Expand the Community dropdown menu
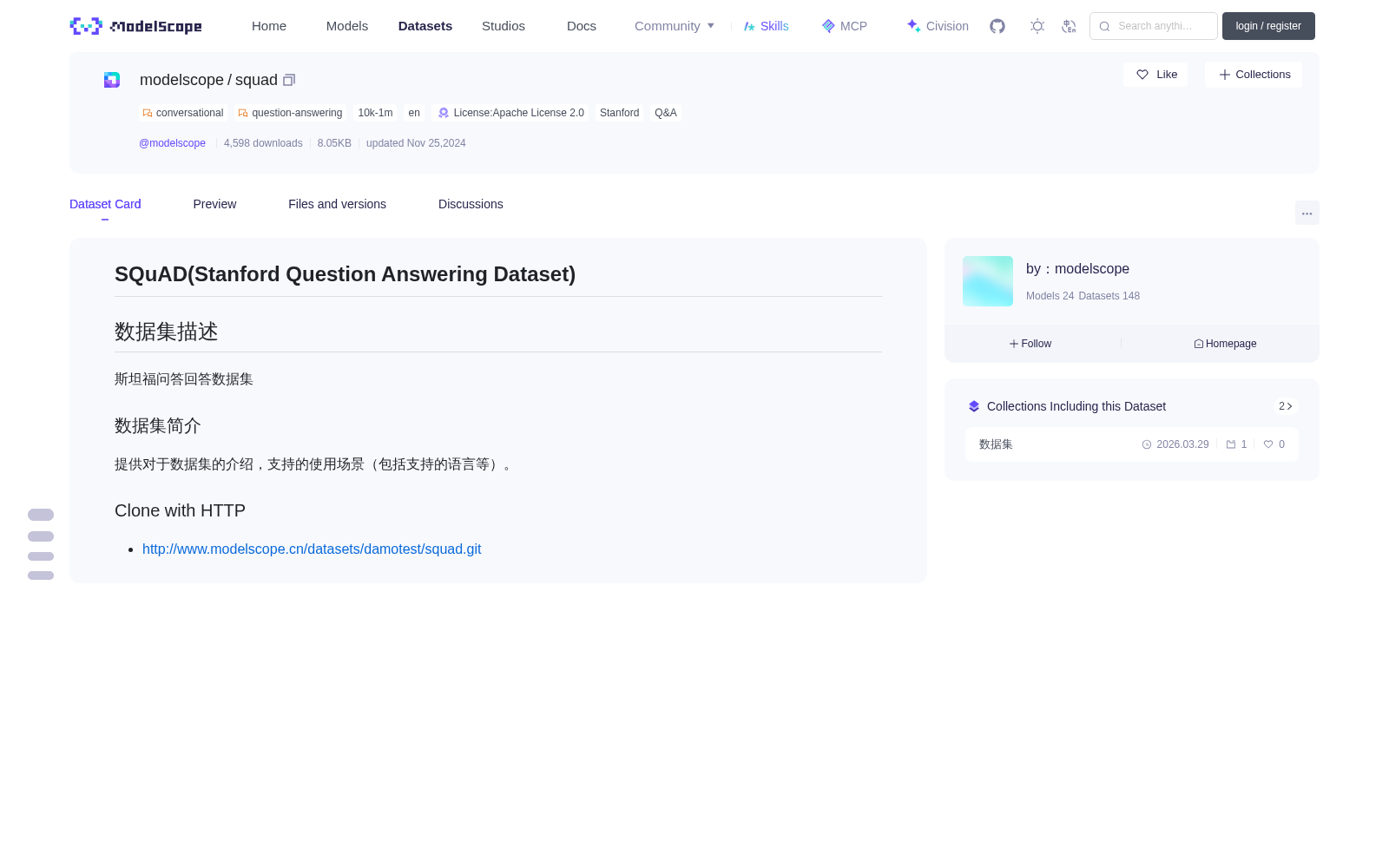1389x868 pixels. coord(675,26)
